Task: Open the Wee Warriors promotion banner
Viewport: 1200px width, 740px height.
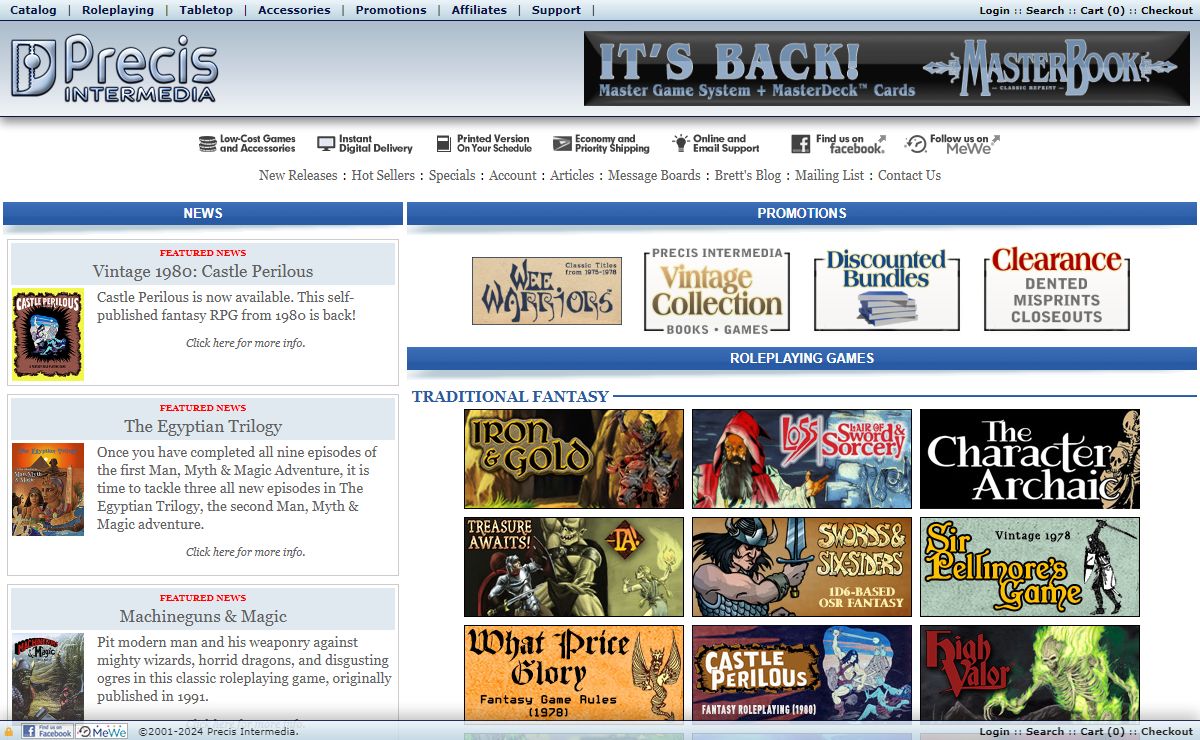Action: tap(547, 291)
